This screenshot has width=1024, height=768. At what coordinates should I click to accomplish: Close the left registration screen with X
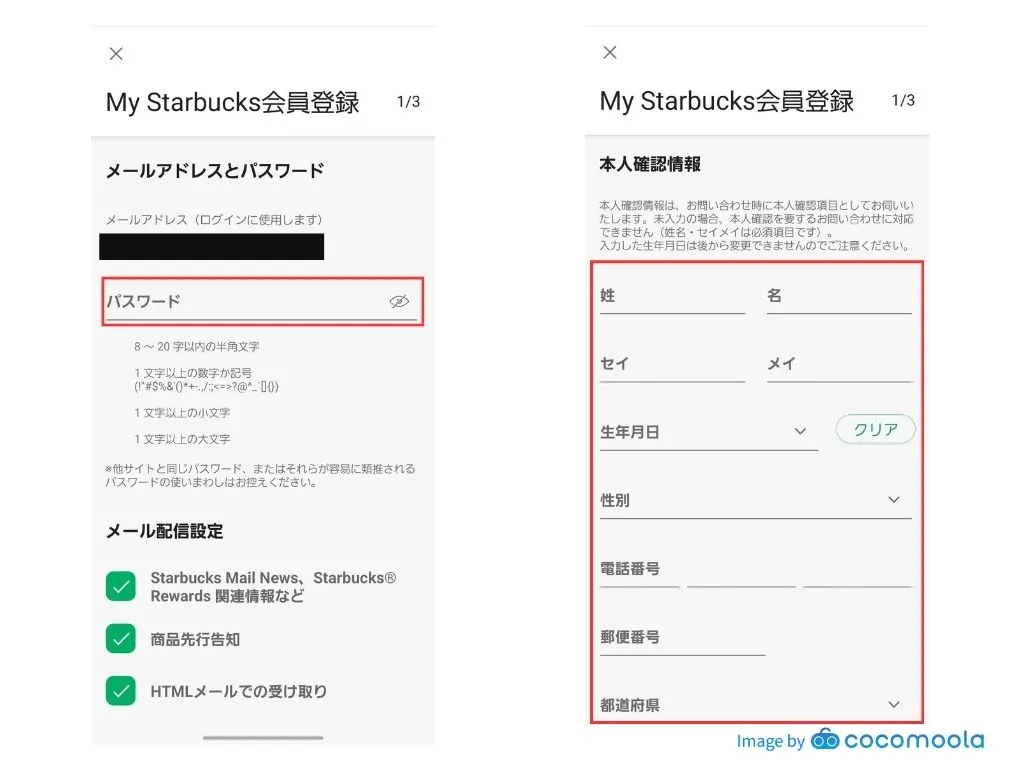pos(116,54)
